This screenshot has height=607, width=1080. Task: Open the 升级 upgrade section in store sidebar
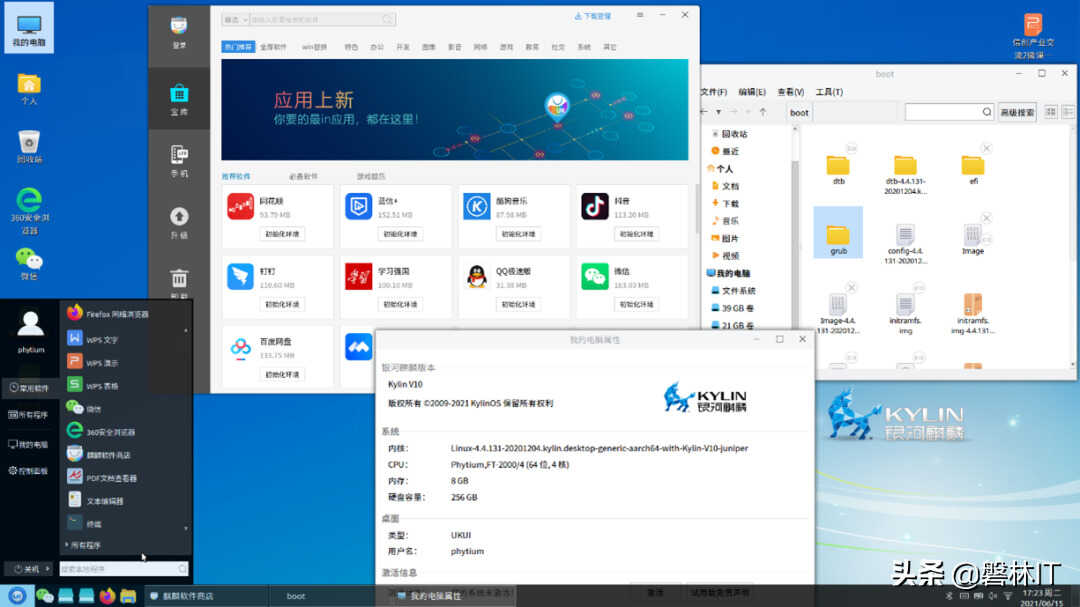tap(179, 223)
